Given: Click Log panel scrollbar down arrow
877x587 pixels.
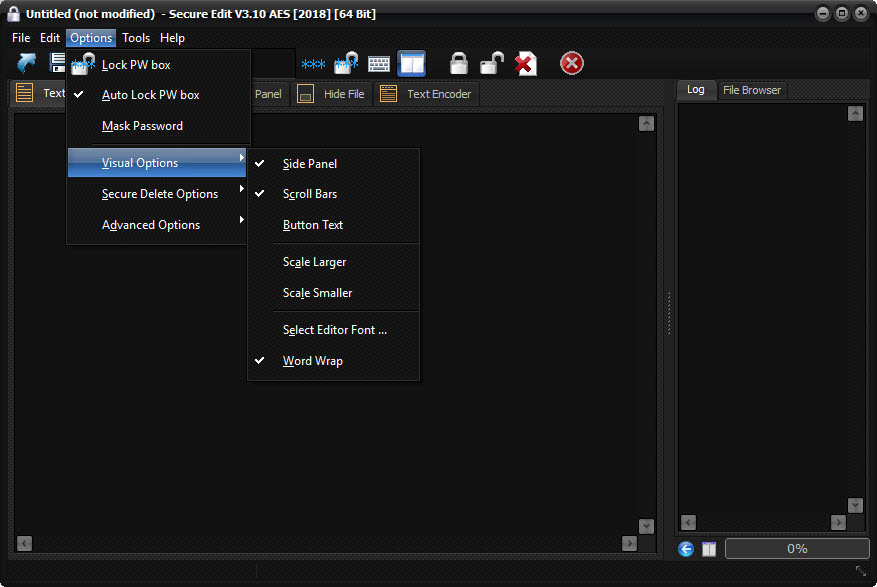Looking at the screenshot, I should tap(855, 505).
